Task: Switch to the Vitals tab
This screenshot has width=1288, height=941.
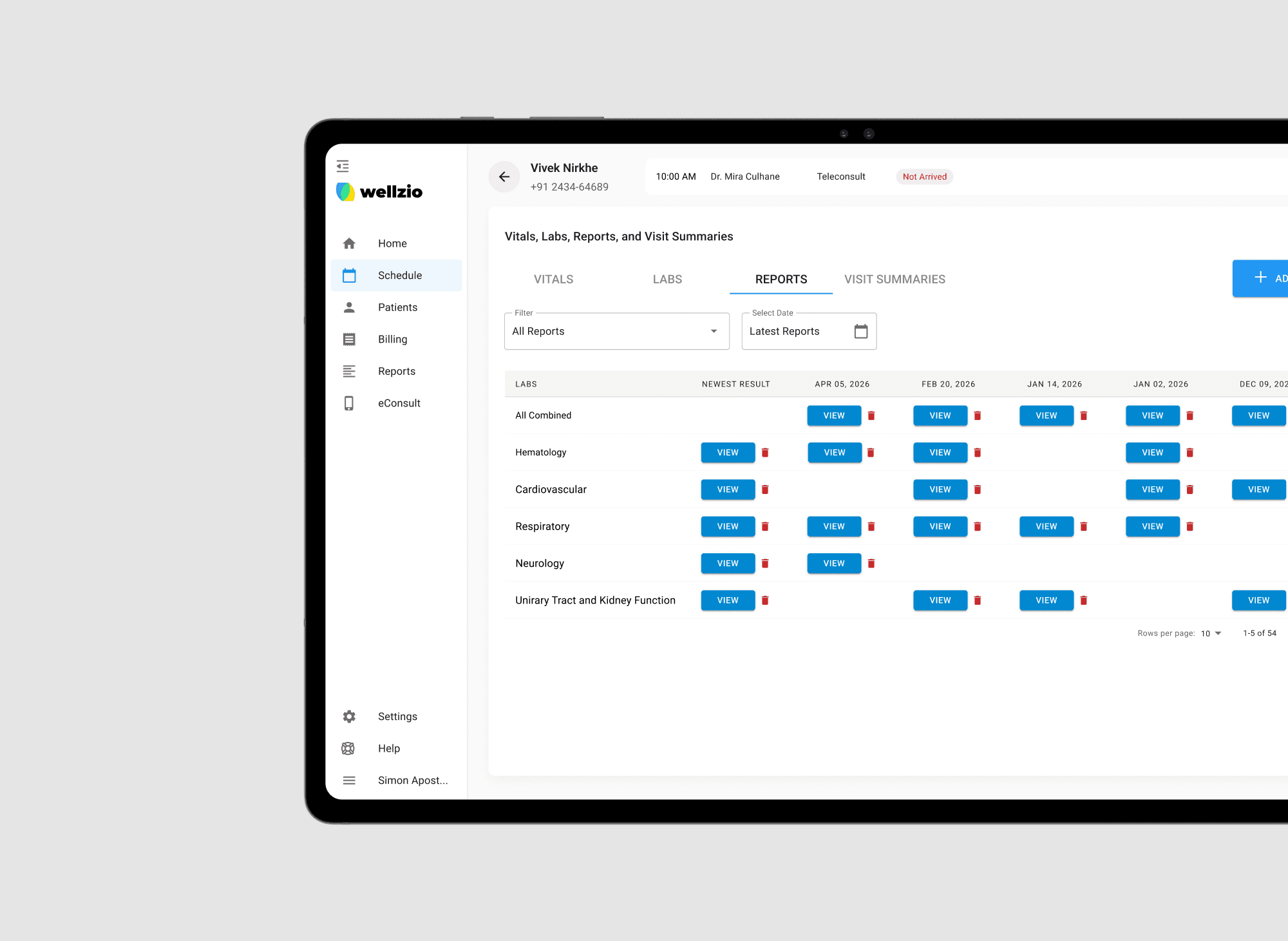Action: coord(553,279)
